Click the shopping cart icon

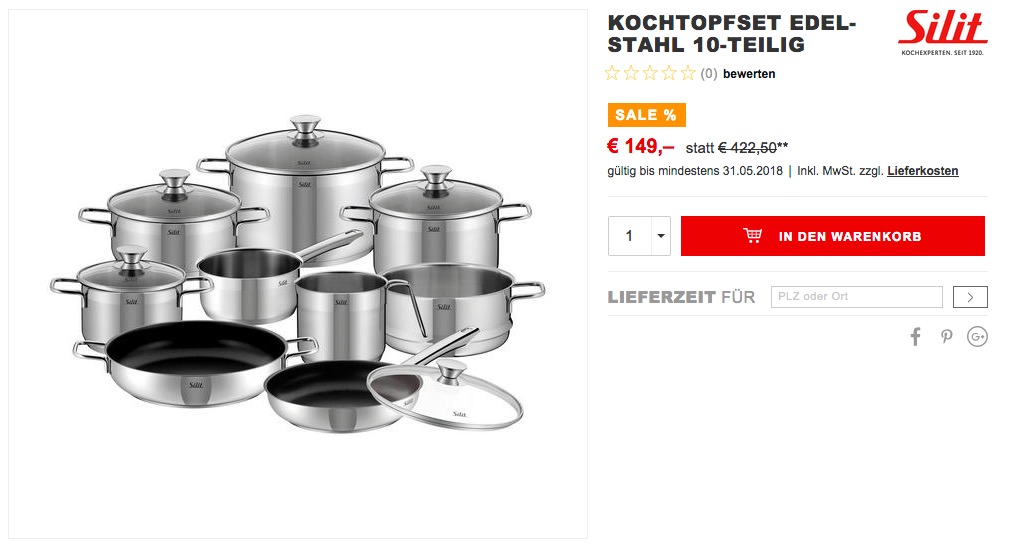[752, 235]
